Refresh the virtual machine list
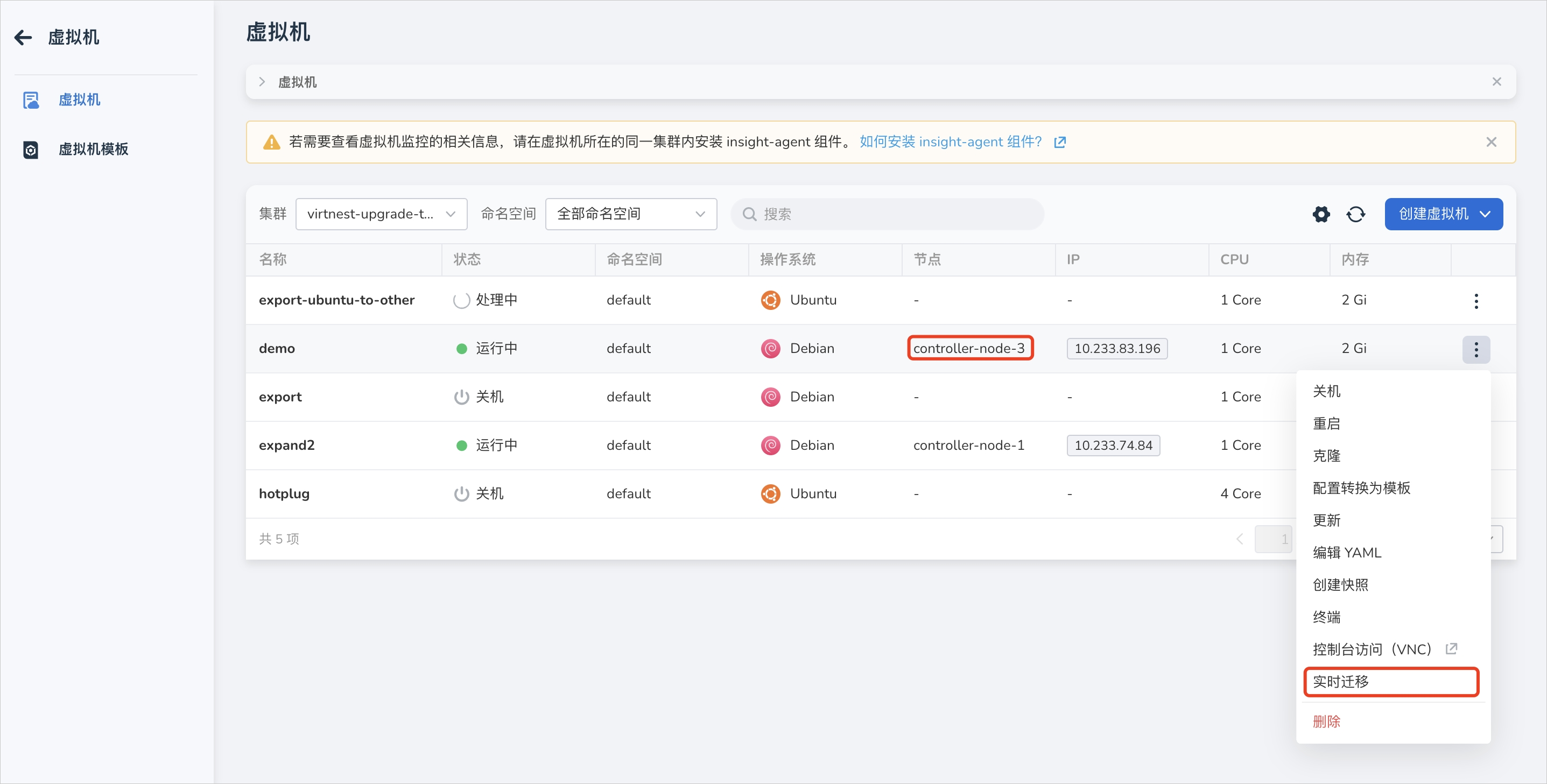1547x784 pixels. click(1356, 214)
